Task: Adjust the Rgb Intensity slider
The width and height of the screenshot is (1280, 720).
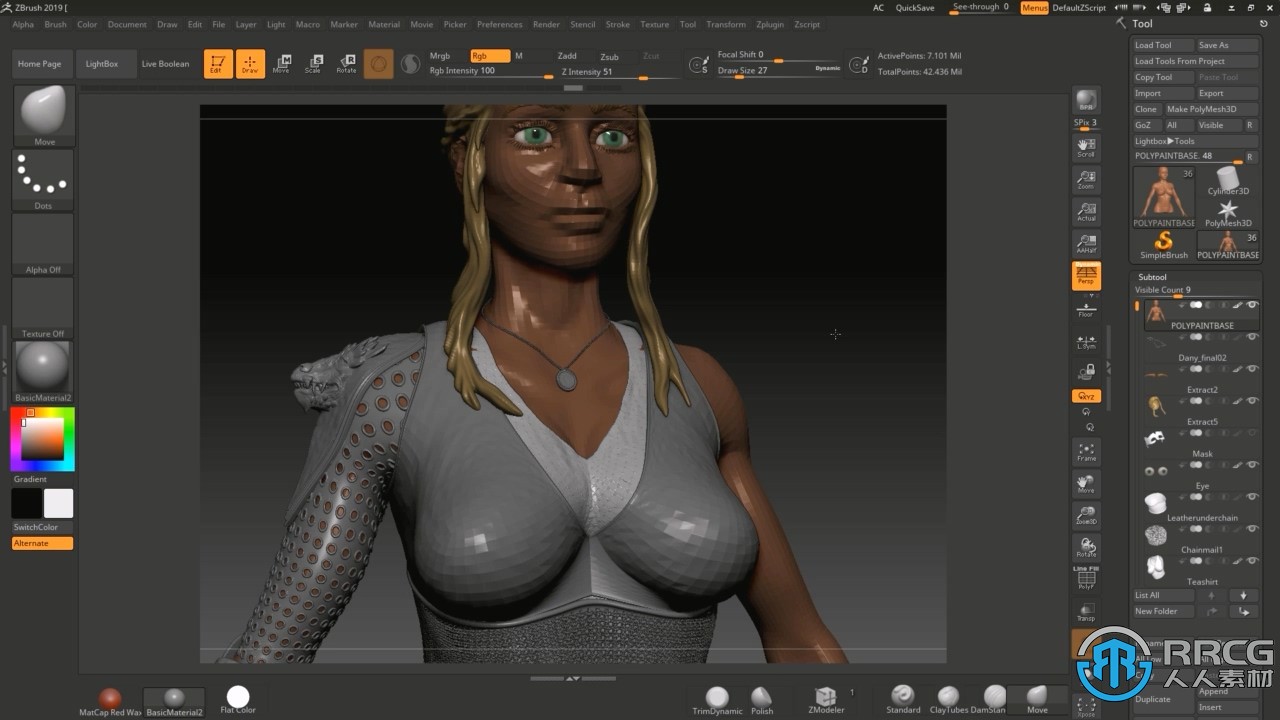Action: click(x=491, y=72)
